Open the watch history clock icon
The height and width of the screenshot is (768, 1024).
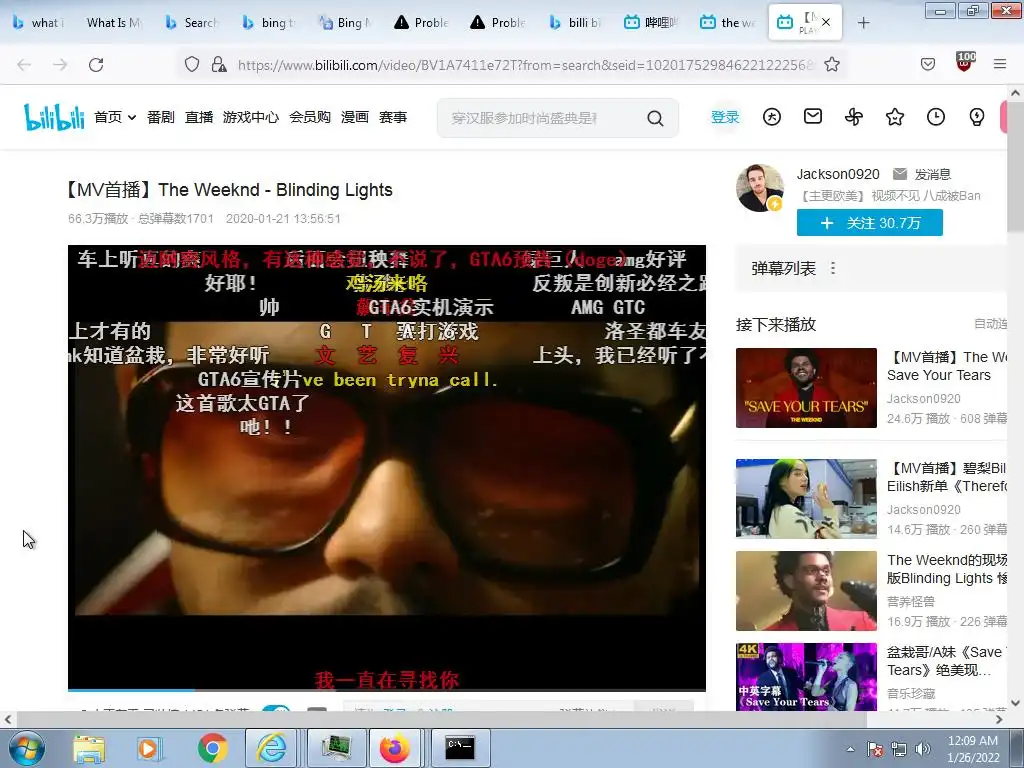tap(936, 117)
